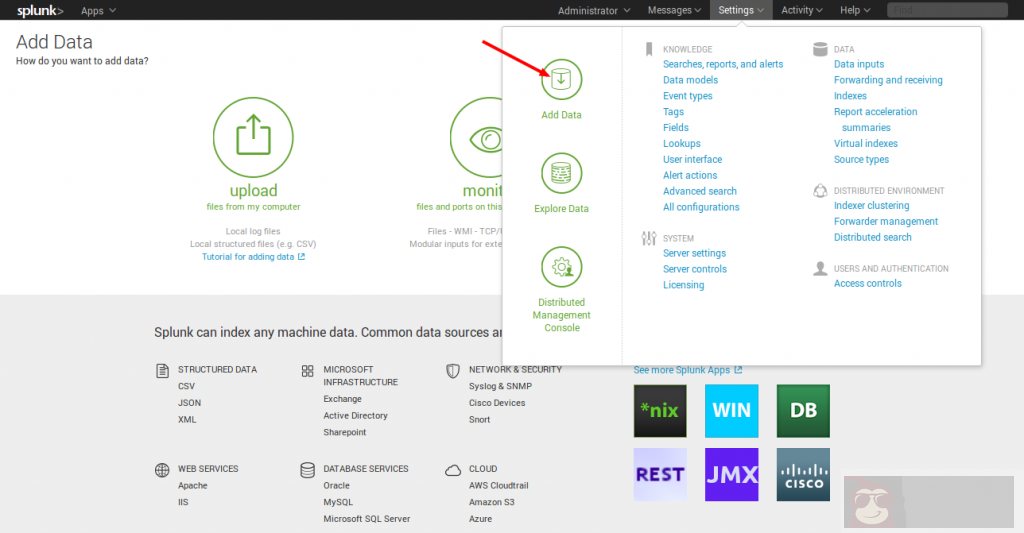Click the Add Data icon in Settings menu
Image resolution: width=1024 pixels, height=533 pixels.
click(561, 80)
